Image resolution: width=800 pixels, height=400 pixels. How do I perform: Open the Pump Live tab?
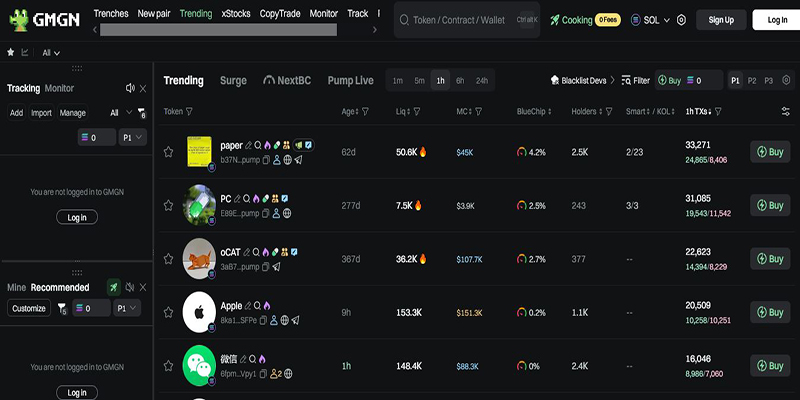point(351,81)
